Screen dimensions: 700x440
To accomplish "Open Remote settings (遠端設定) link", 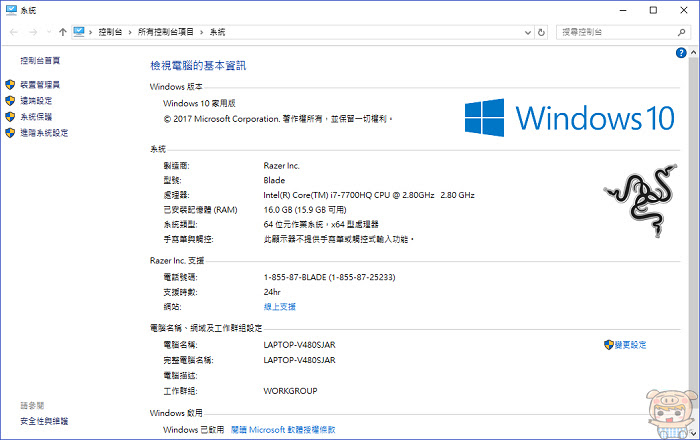I will pos(36,101).
